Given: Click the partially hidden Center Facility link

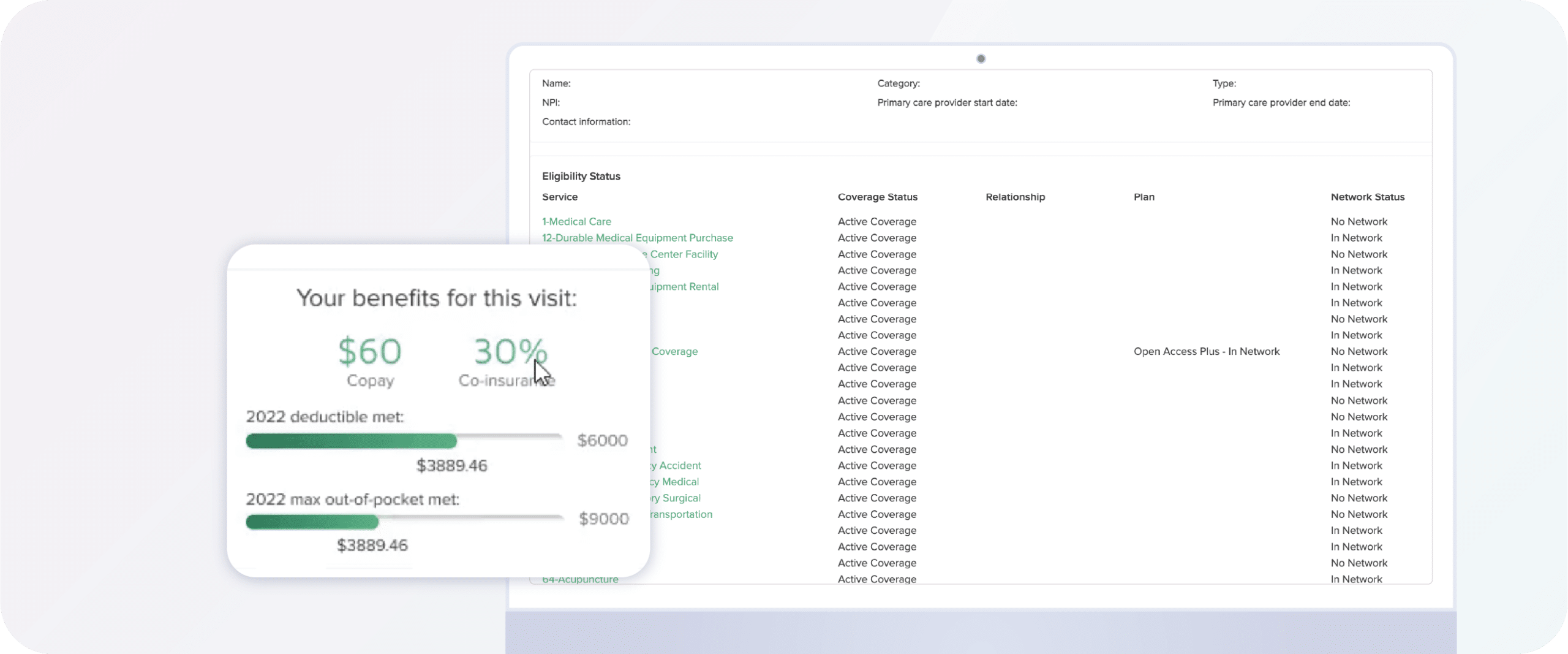Looking at the screenshot, I should pos(684,254).
